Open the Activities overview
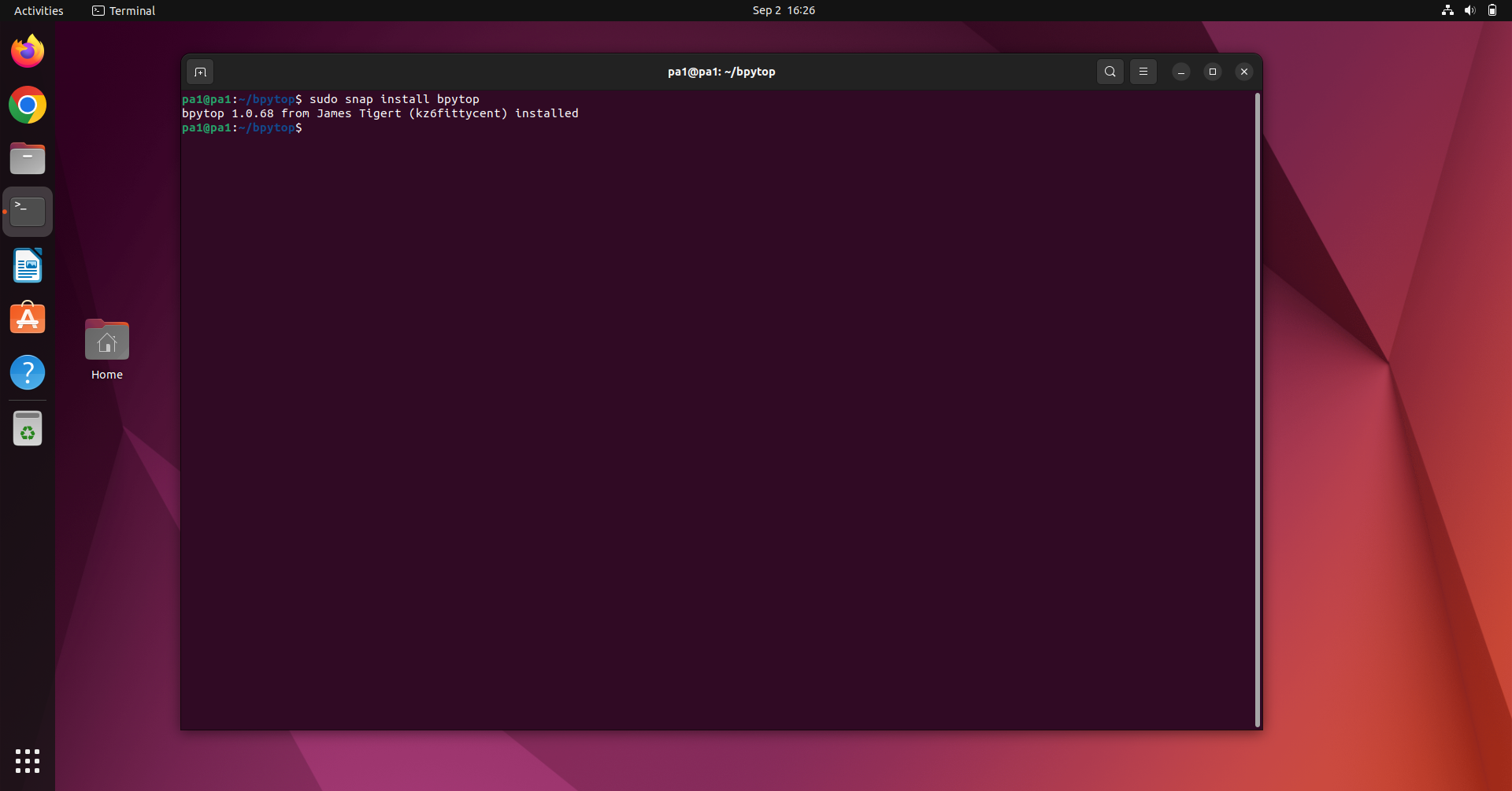Image resolution: width=1512 pixels, height=791 pixels. (38, 10)
